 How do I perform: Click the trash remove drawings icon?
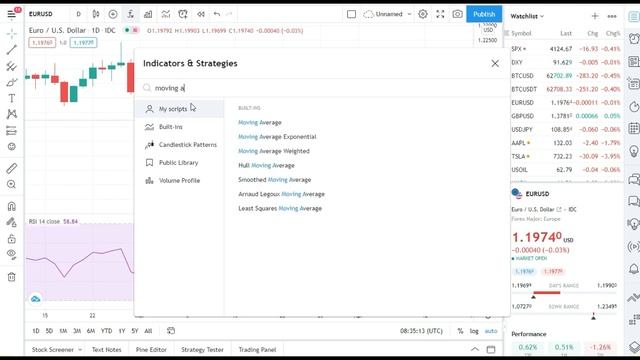click(11, 277)
